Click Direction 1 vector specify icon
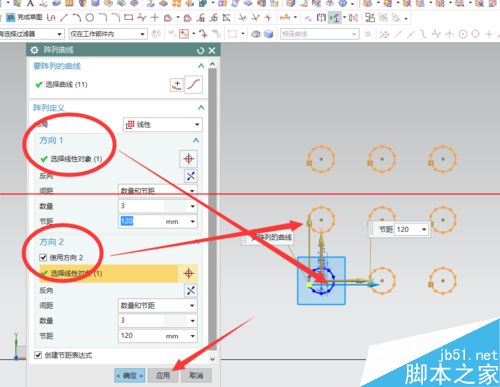Viewport: 500px width, 387px height. click(x=189, y=159)
